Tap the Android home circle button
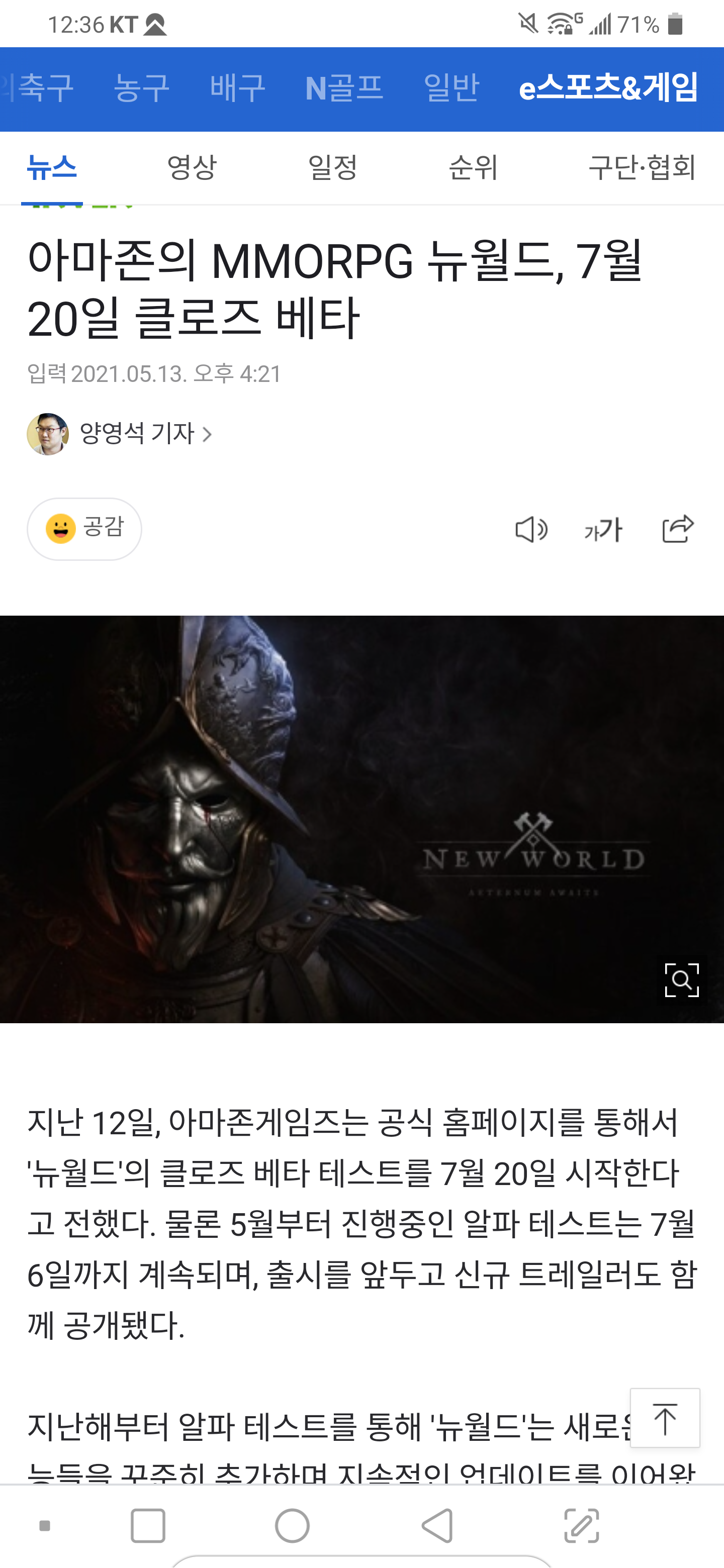This screenshot has height=1568, width=724. tap(292, 1525)
